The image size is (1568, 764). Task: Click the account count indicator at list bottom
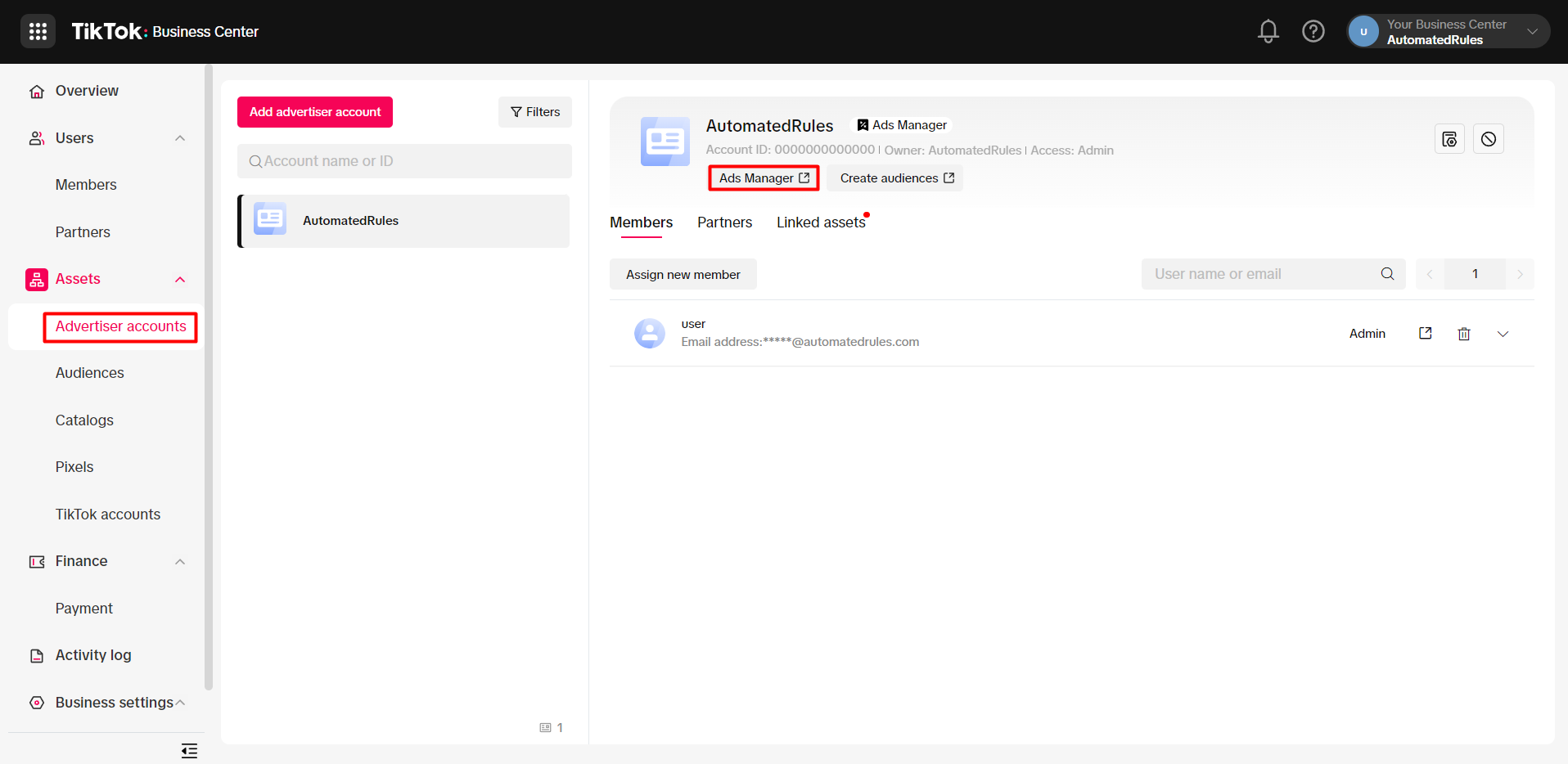pos(552,727)
